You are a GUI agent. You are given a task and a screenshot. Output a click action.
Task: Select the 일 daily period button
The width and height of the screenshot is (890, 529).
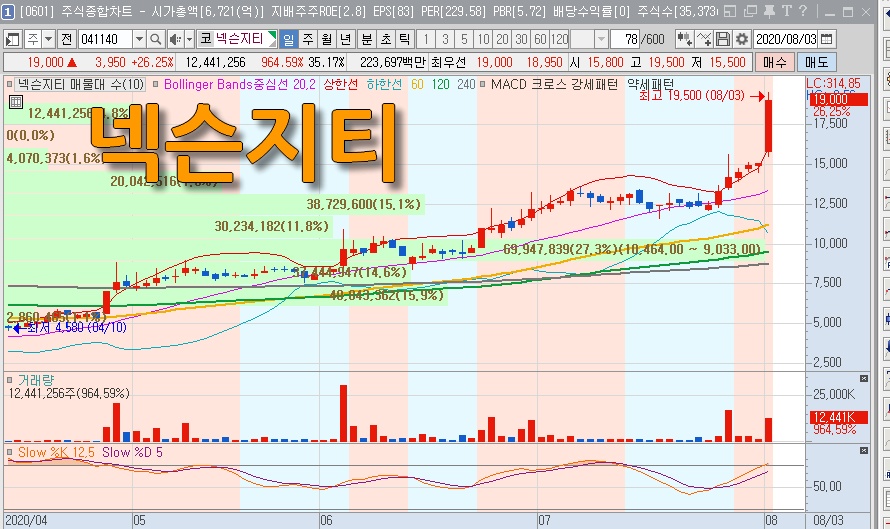[289, 39]
